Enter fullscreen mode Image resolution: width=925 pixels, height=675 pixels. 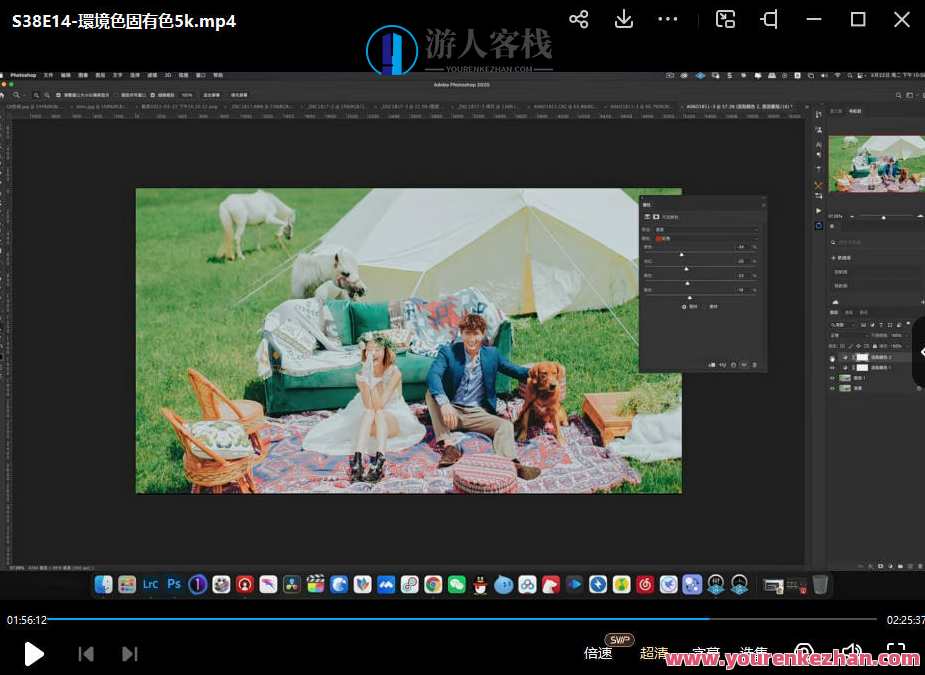pos(896,653)
